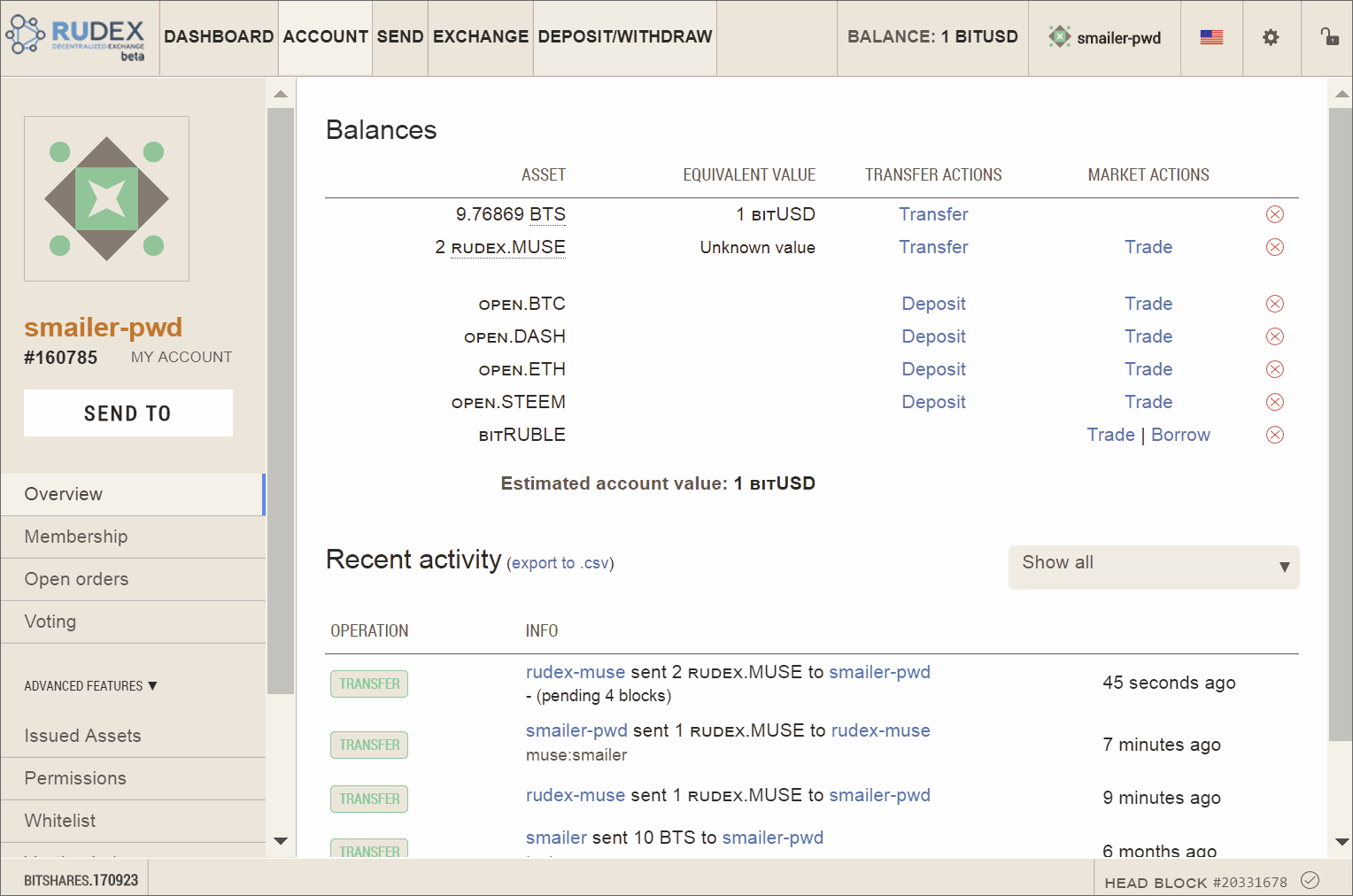Click the SEND TO button
1353x896 pixels.
[128, 413]
